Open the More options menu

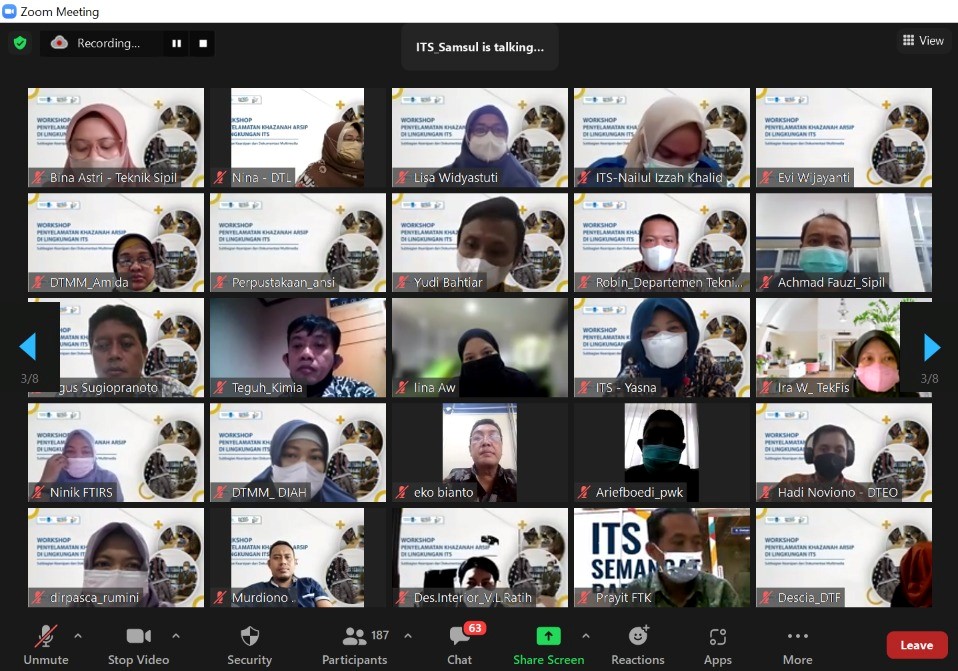[797, 643]
